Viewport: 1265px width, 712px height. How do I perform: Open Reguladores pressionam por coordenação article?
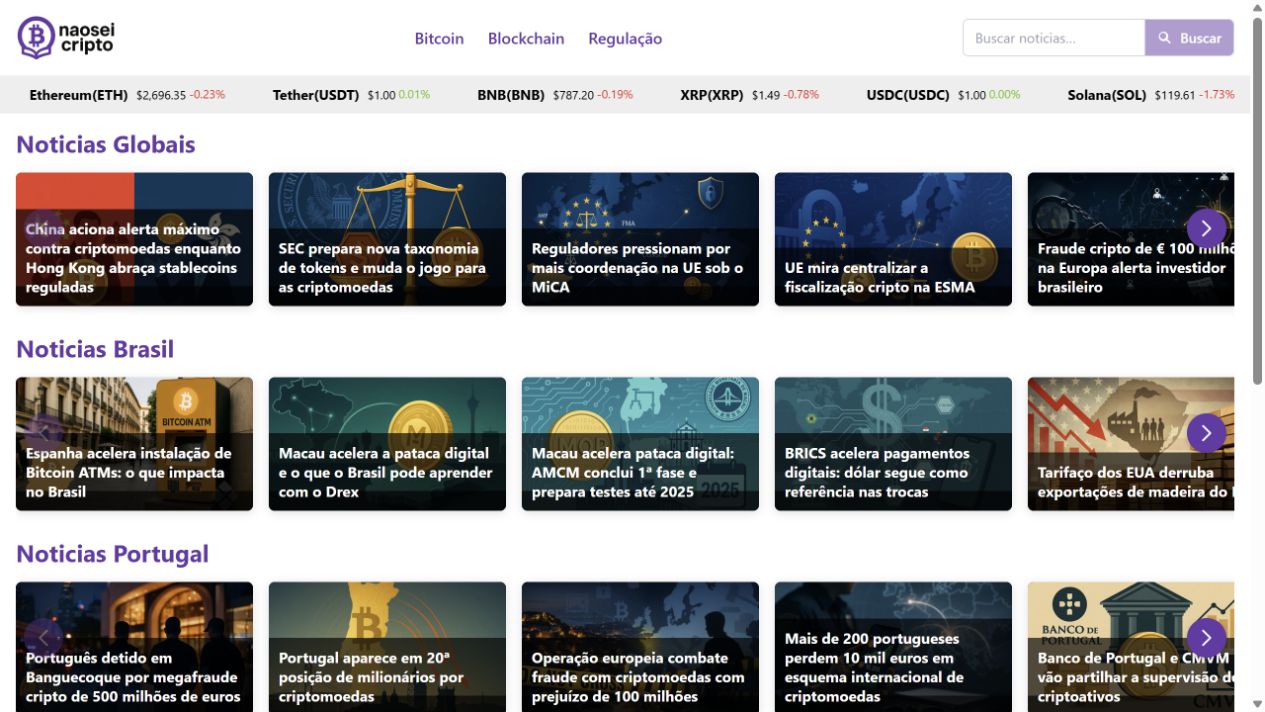point(640,239)
